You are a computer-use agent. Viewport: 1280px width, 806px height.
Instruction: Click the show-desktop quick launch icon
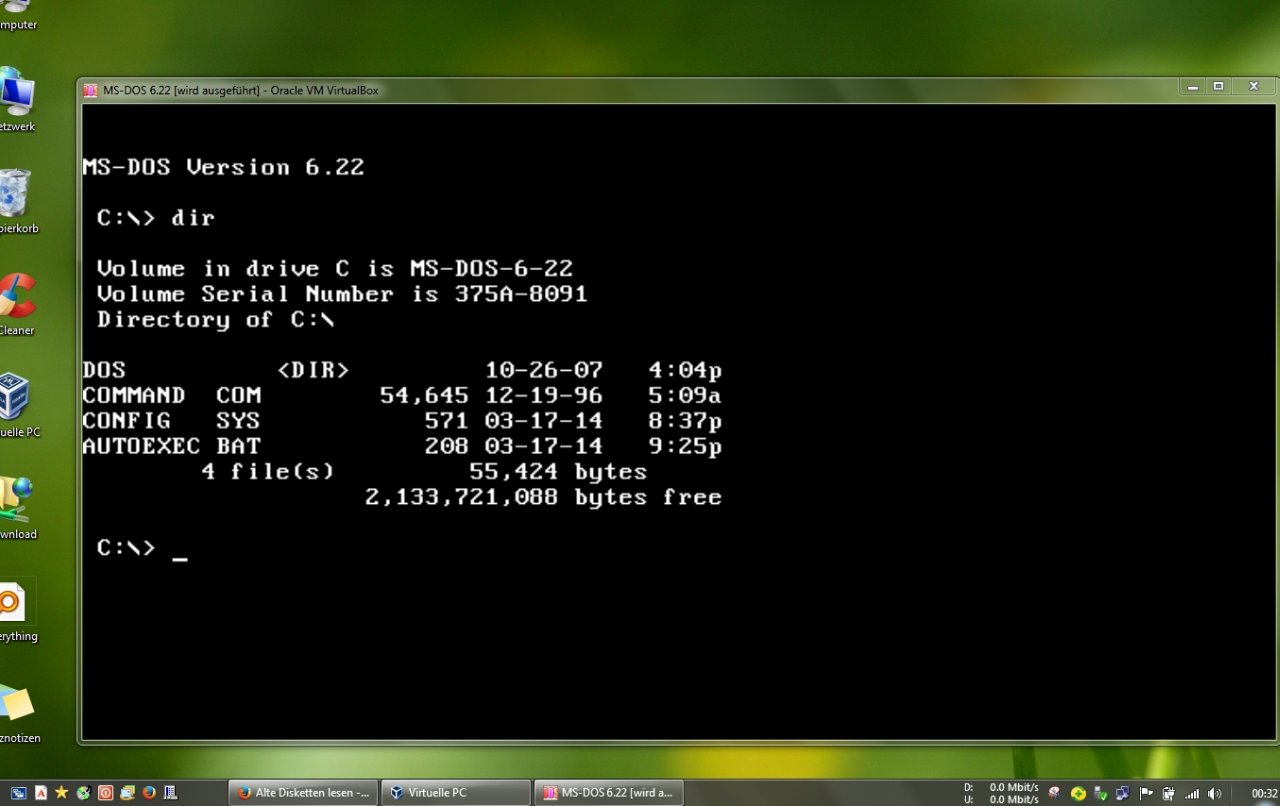tap(19, 793)
